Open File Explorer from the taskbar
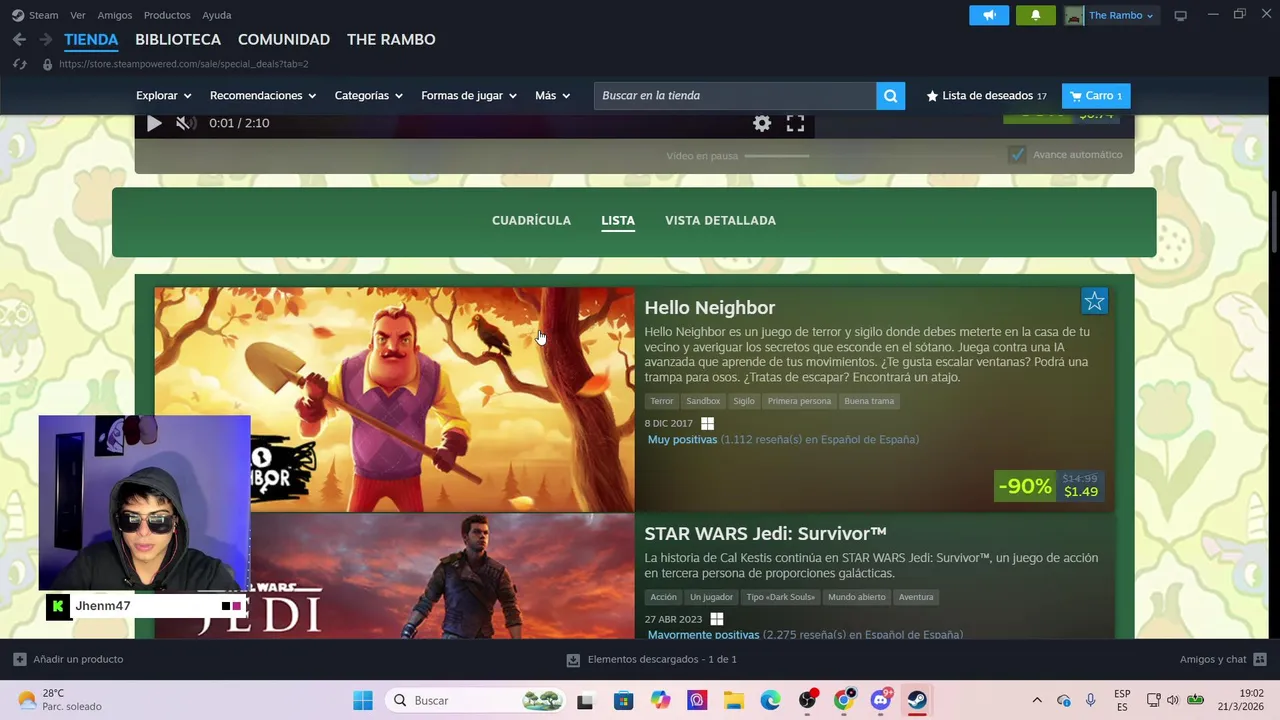 (734, 700)
